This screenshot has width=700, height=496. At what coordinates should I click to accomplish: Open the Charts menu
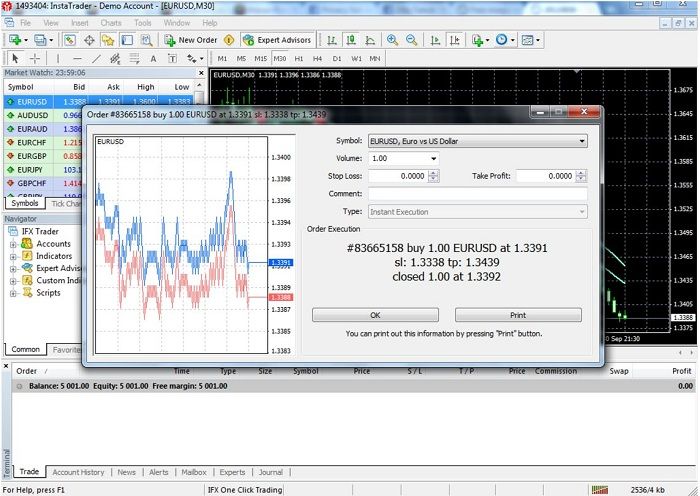click(x=111, y=23)
